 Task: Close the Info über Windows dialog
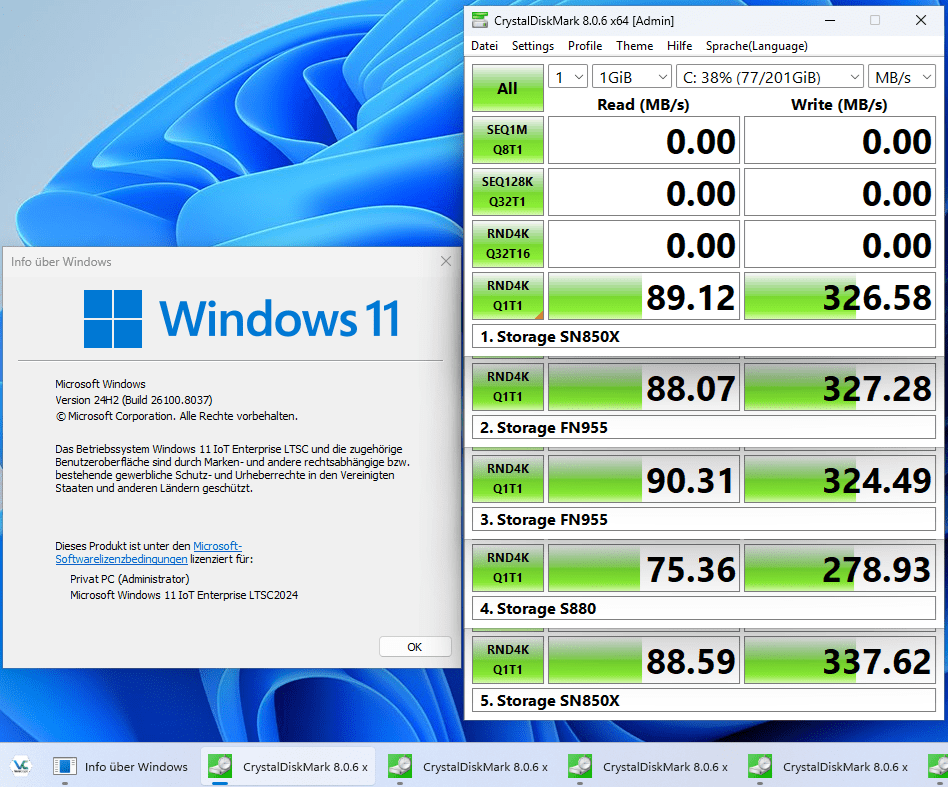(446, 261)
